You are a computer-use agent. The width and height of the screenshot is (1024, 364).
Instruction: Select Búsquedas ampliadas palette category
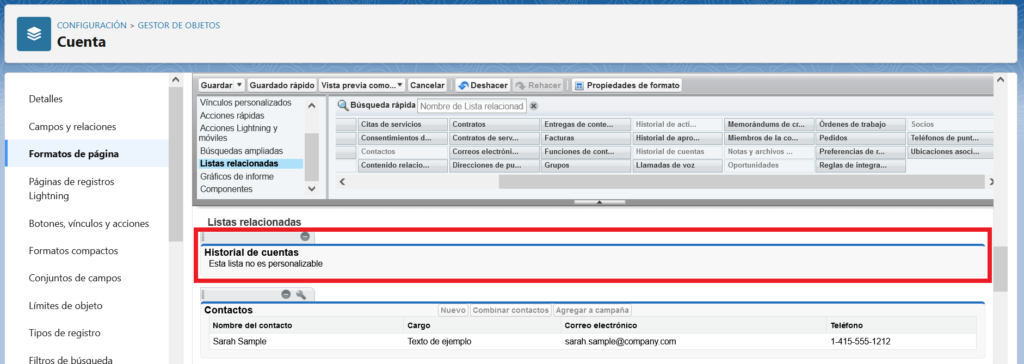(242, 151)
